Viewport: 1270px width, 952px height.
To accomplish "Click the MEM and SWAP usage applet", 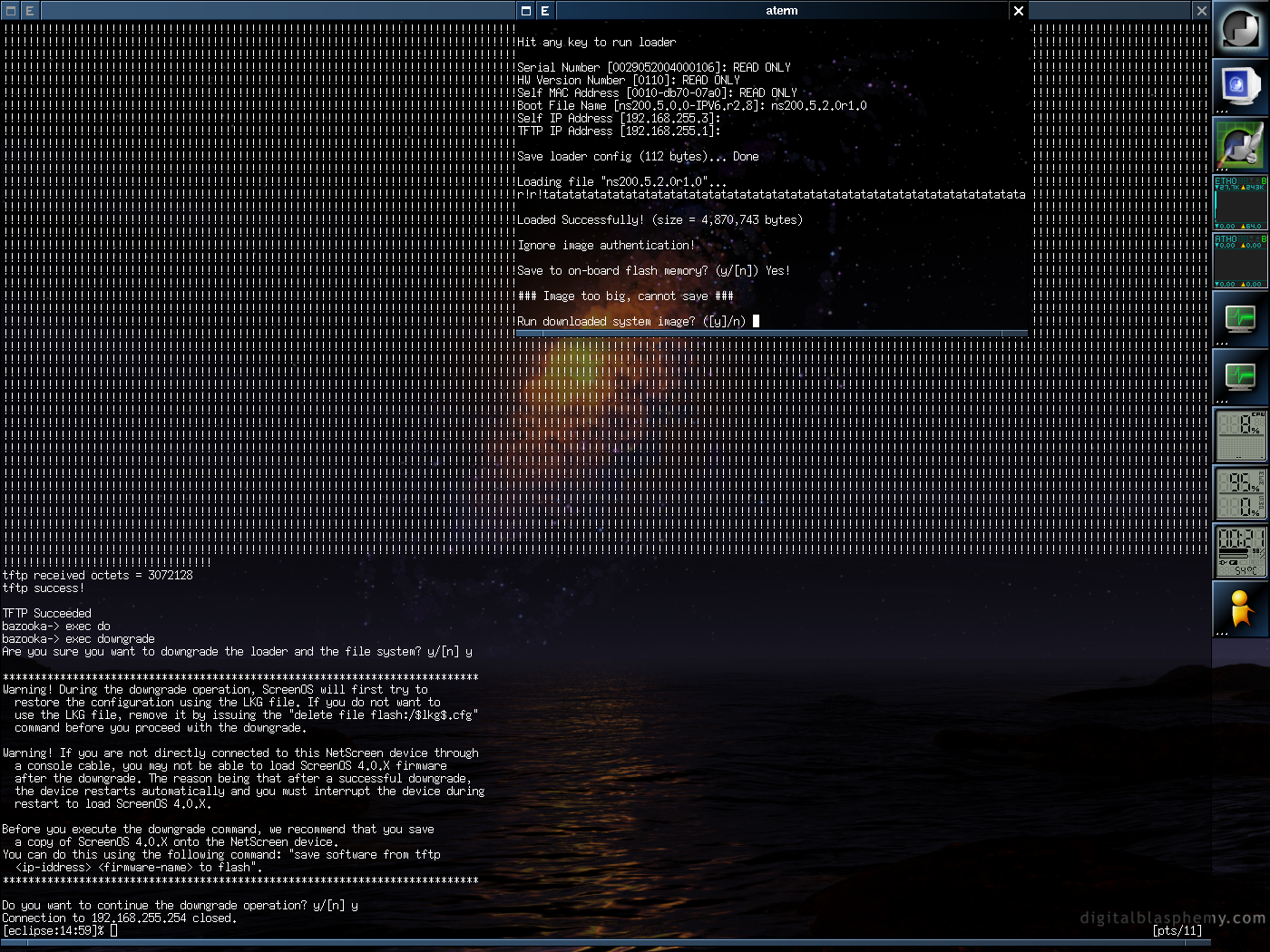I will click(x=1241, y=493).
